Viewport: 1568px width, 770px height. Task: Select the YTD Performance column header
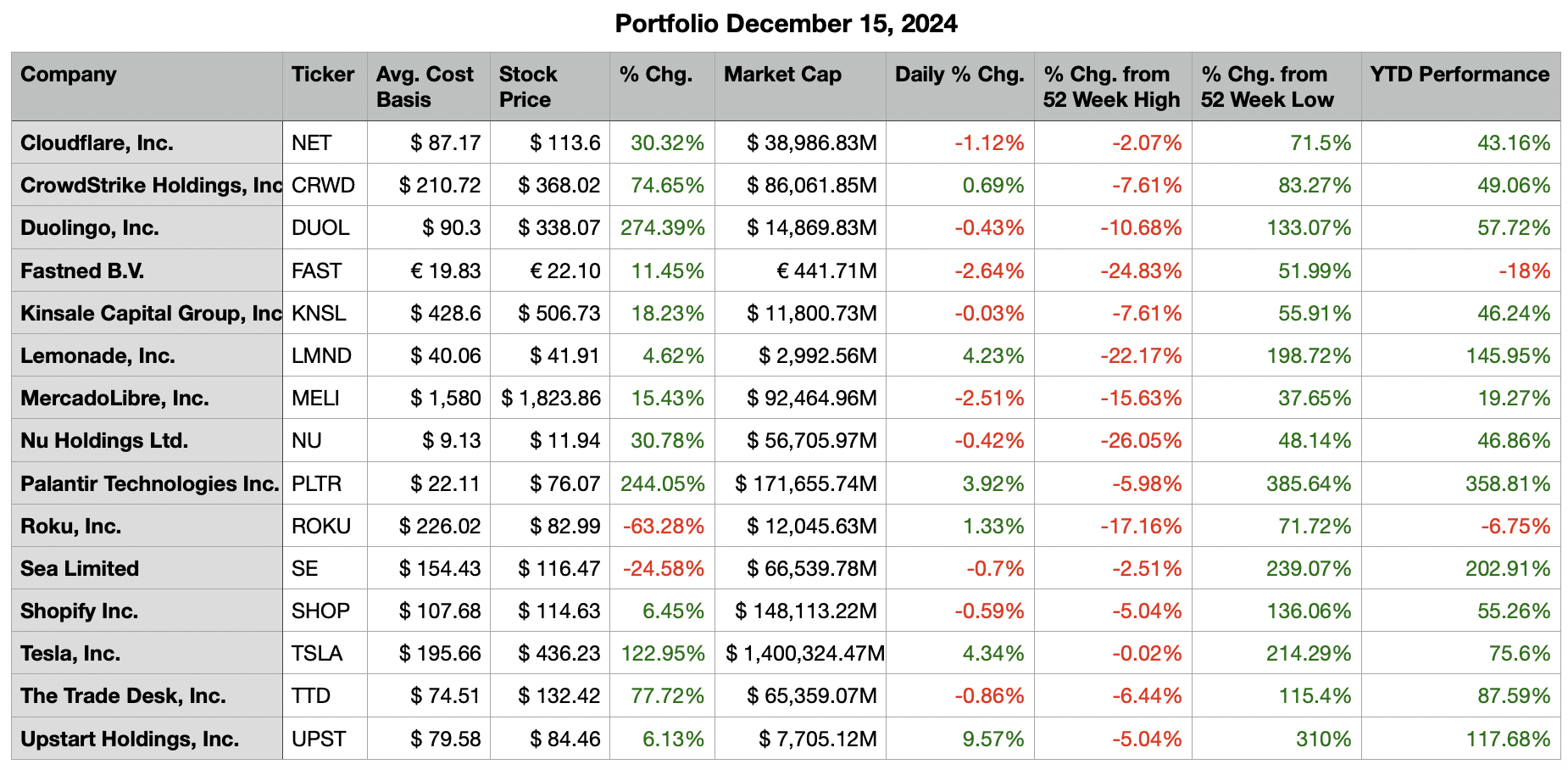tap(1459, 75)
